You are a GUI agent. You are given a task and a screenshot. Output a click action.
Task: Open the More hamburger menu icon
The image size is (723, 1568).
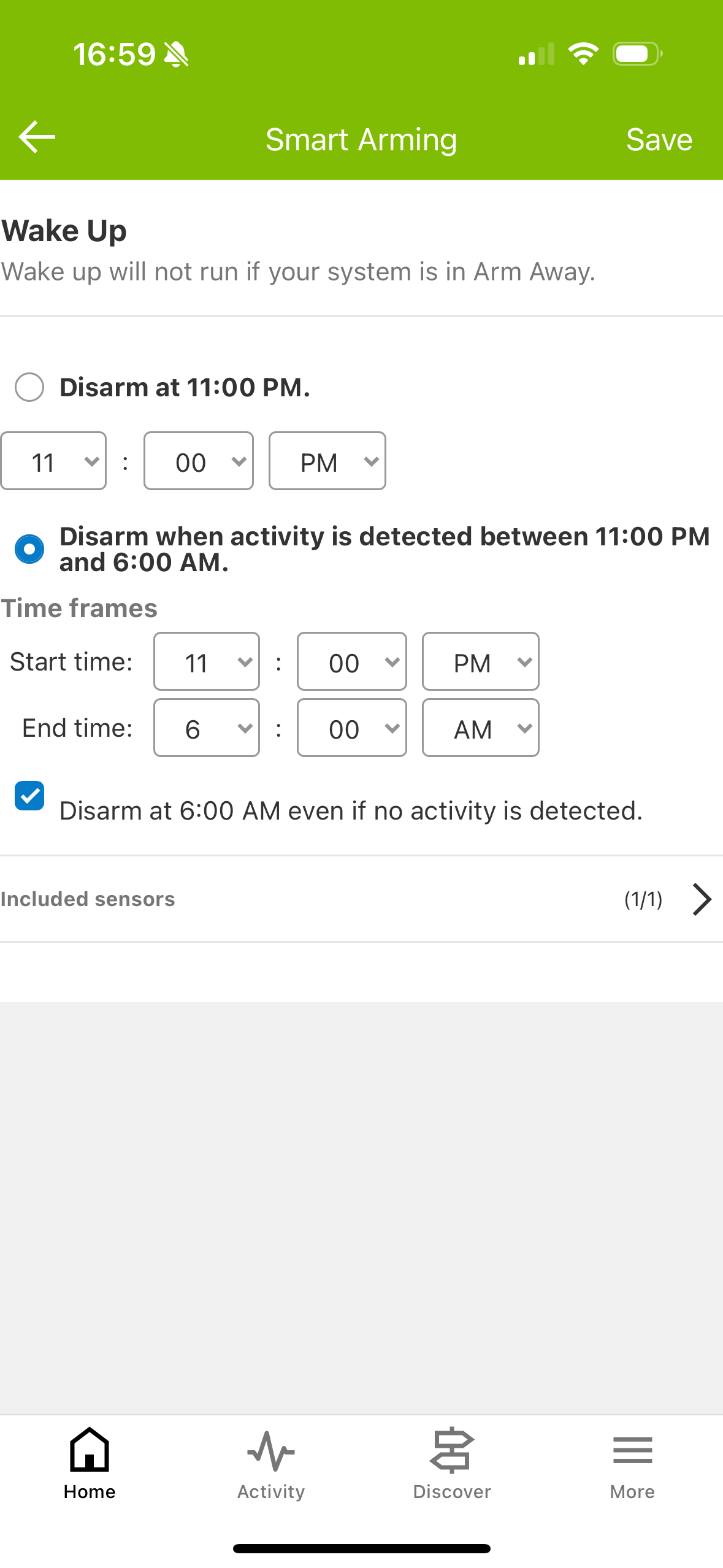coord(632,1451)
